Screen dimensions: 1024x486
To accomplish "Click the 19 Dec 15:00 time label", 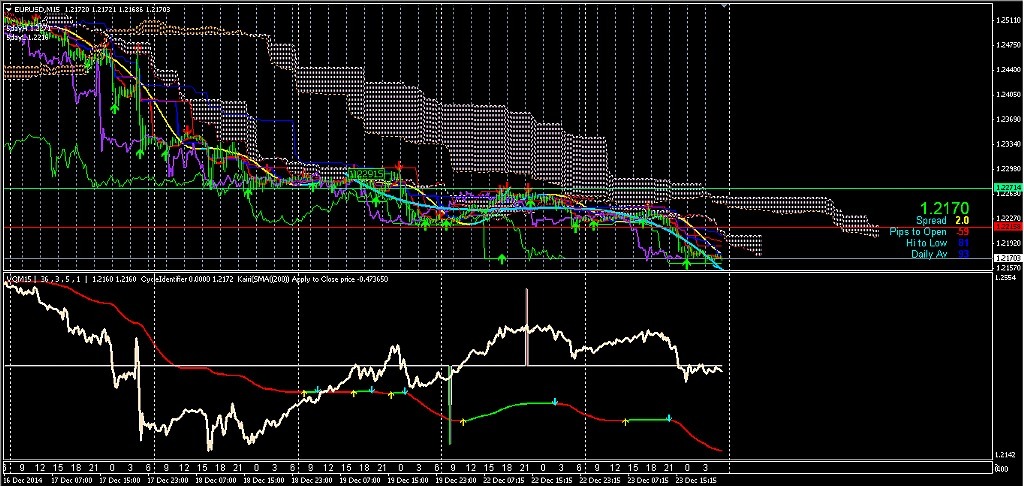I will tap(406, 480).
